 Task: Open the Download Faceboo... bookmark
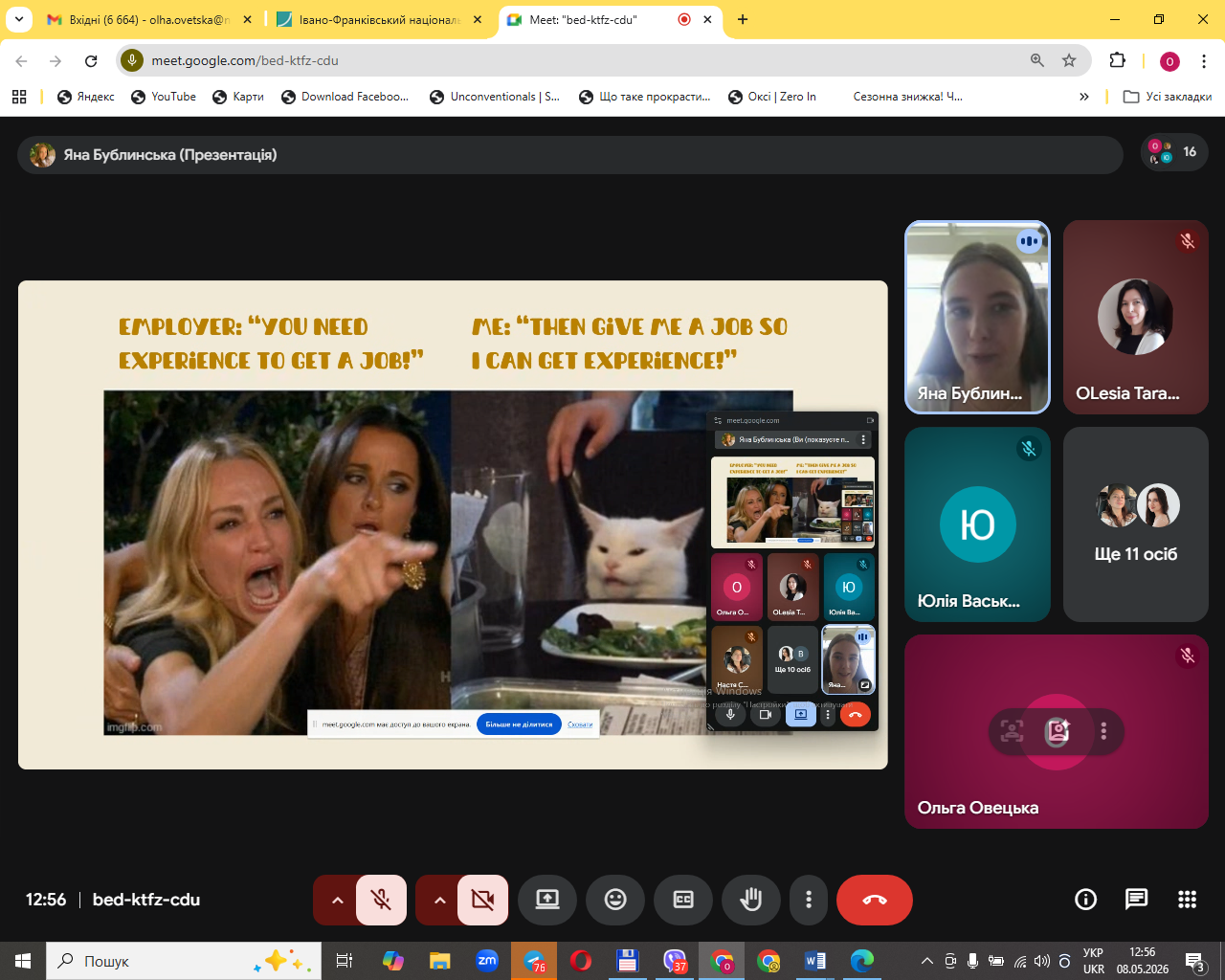[345, 97]
